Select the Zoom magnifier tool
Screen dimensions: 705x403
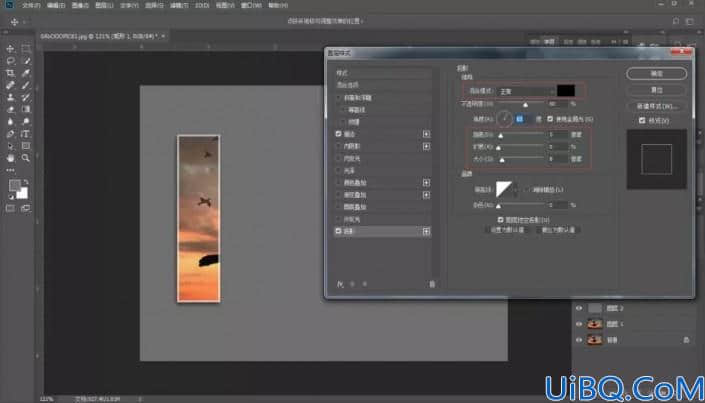[x=26, y=158]
